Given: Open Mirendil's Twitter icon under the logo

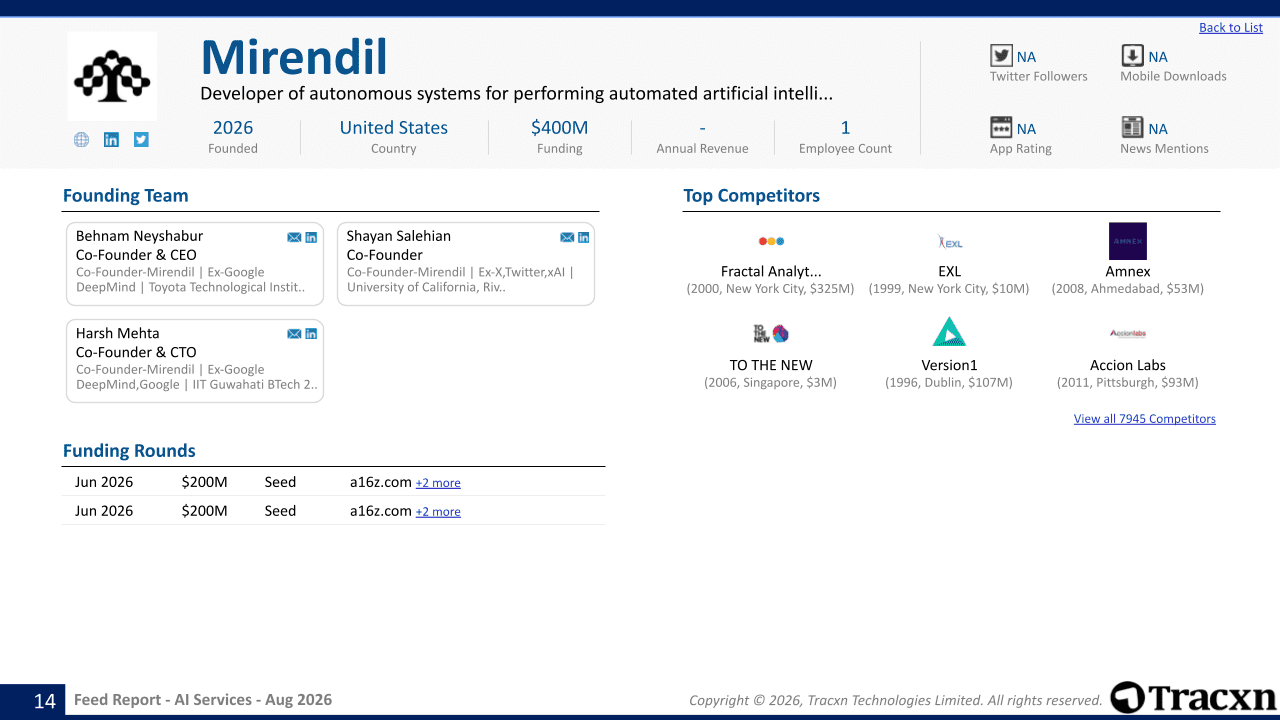Looking at the screenshot, I should pyautogui.click(x=141, y=140).
